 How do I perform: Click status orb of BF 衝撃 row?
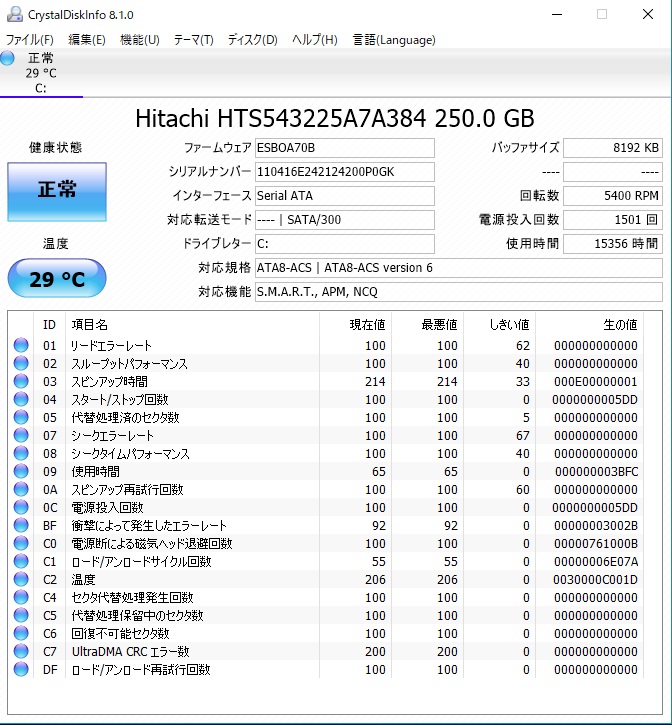pos(21,525)
